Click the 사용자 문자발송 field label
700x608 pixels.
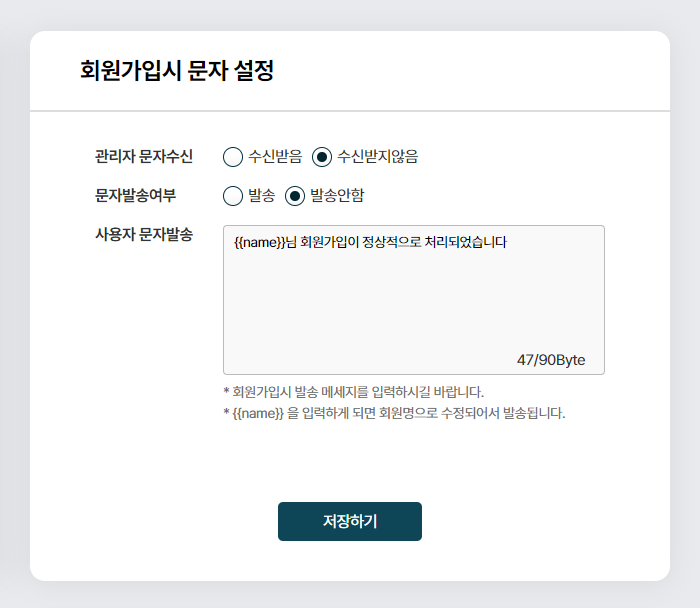tap(144, 234)
